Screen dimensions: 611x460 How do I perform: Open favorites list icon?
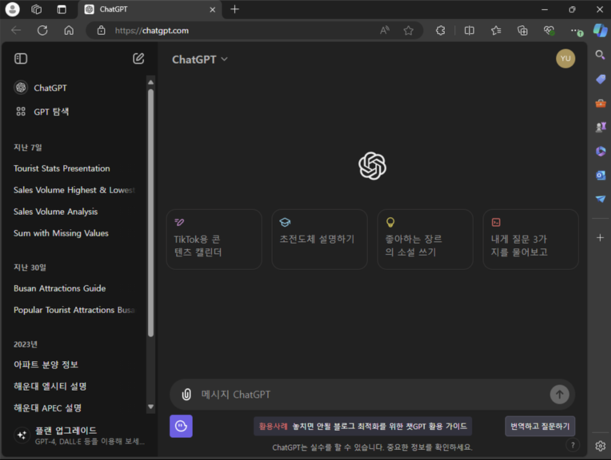(496, 30)
